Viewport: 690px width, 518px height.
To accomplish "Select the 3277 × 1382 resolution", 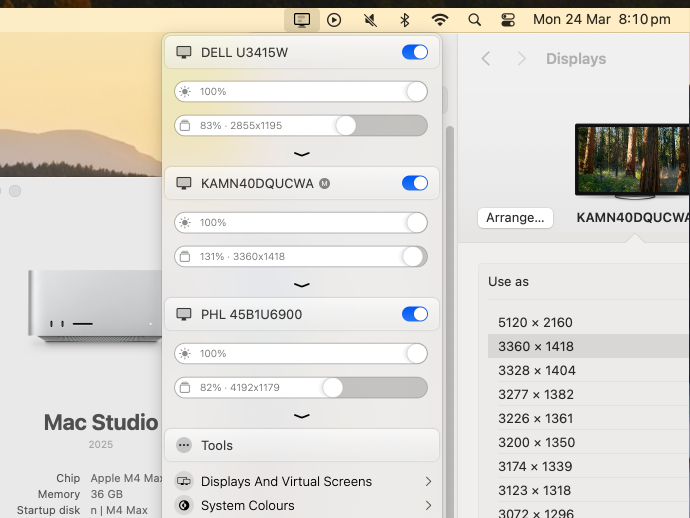I will point(589,394).
